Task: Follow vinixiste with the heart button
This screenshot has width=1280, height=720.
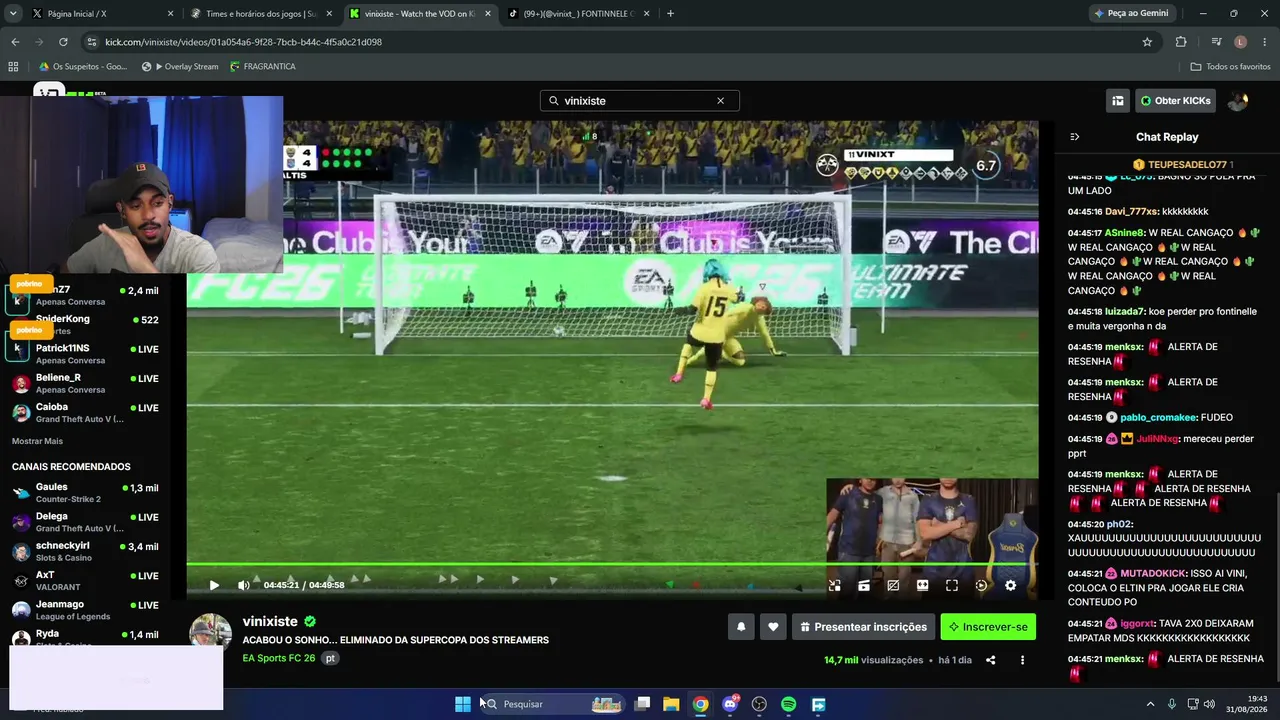Action: point(773,627)
